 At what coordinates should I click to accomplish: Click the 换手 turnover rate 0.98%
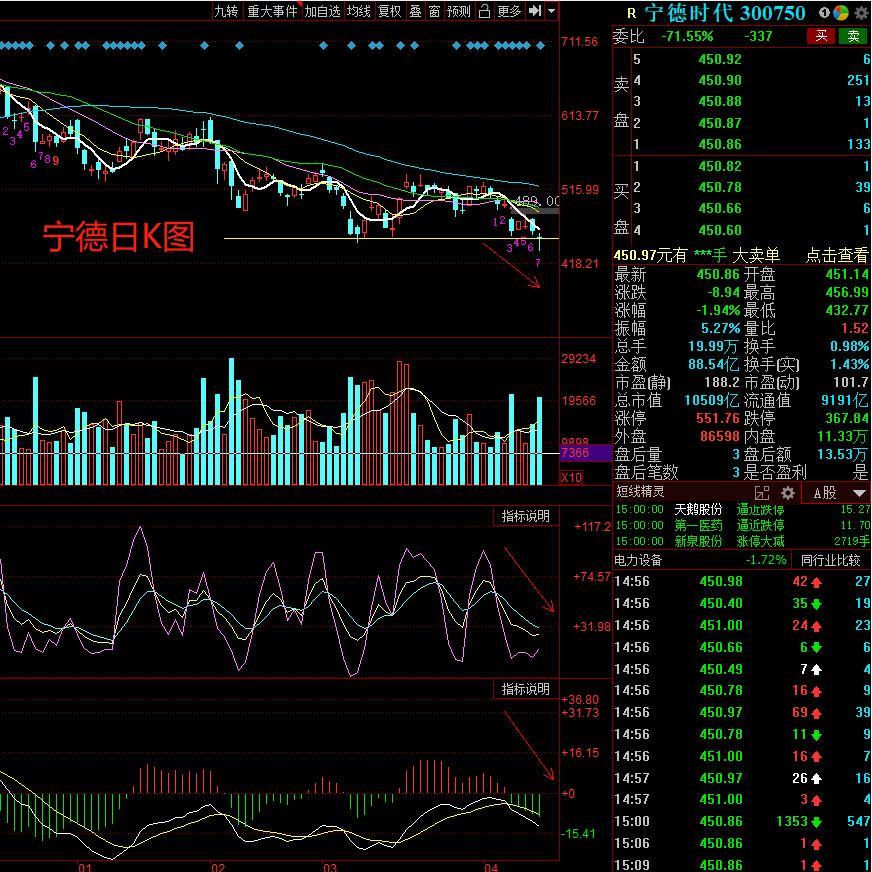coord(849,346)
